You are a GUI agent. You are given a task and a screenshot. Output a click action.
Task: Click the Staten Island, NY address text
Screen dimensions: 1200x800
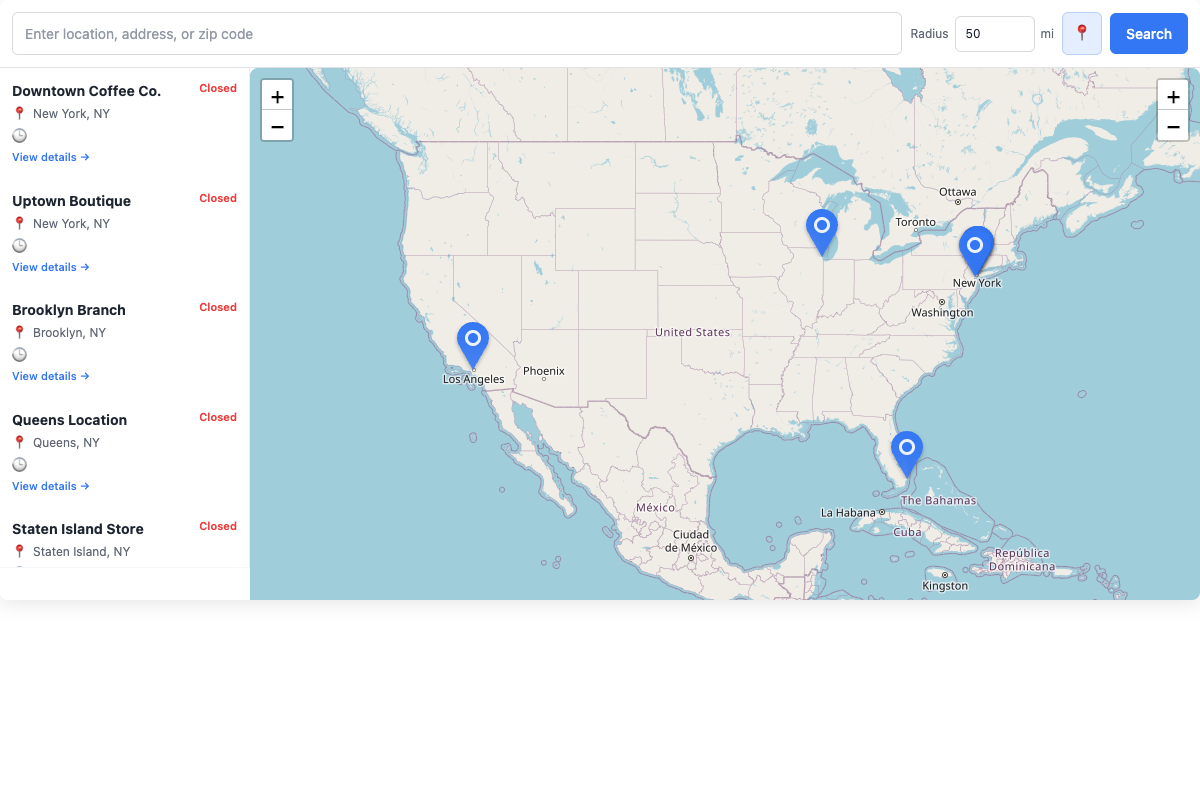[81, 552]
